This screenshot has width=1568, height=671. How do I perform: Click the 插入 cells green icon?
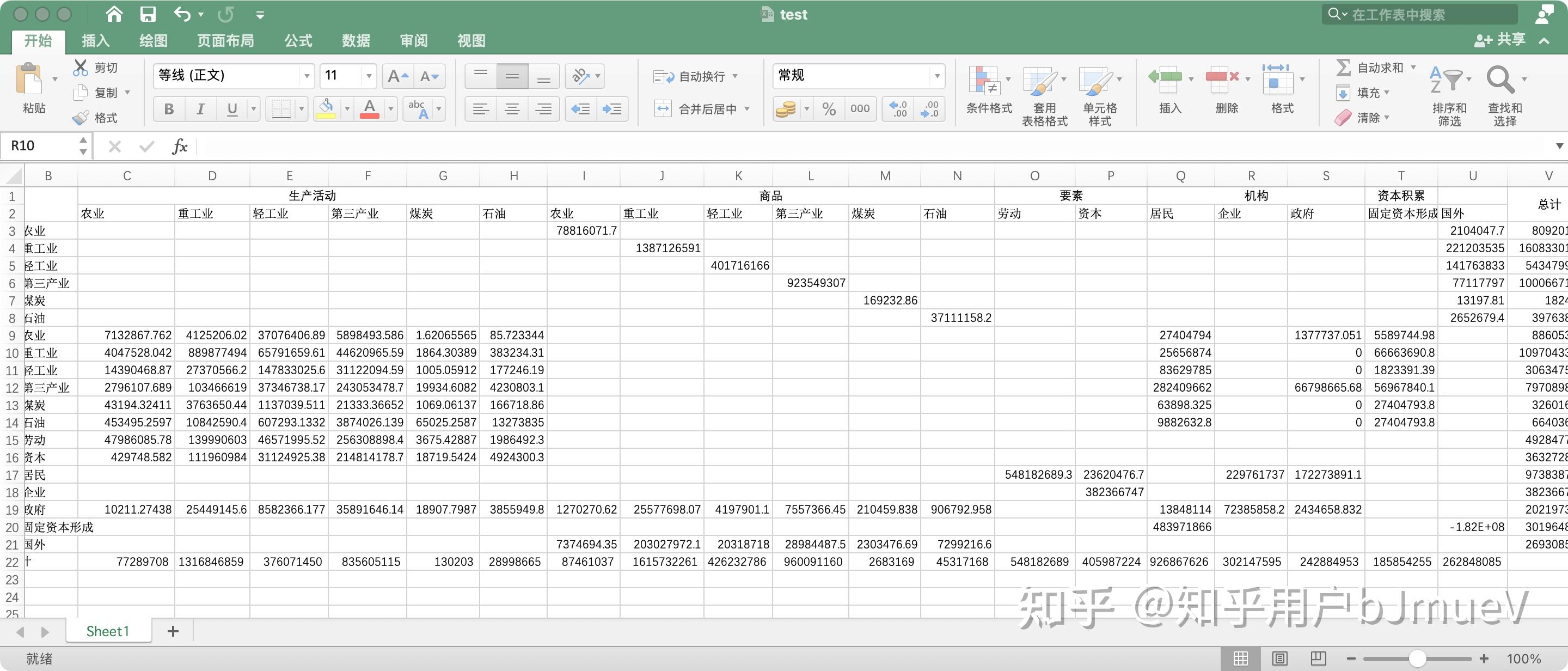tap(1166, 79)
